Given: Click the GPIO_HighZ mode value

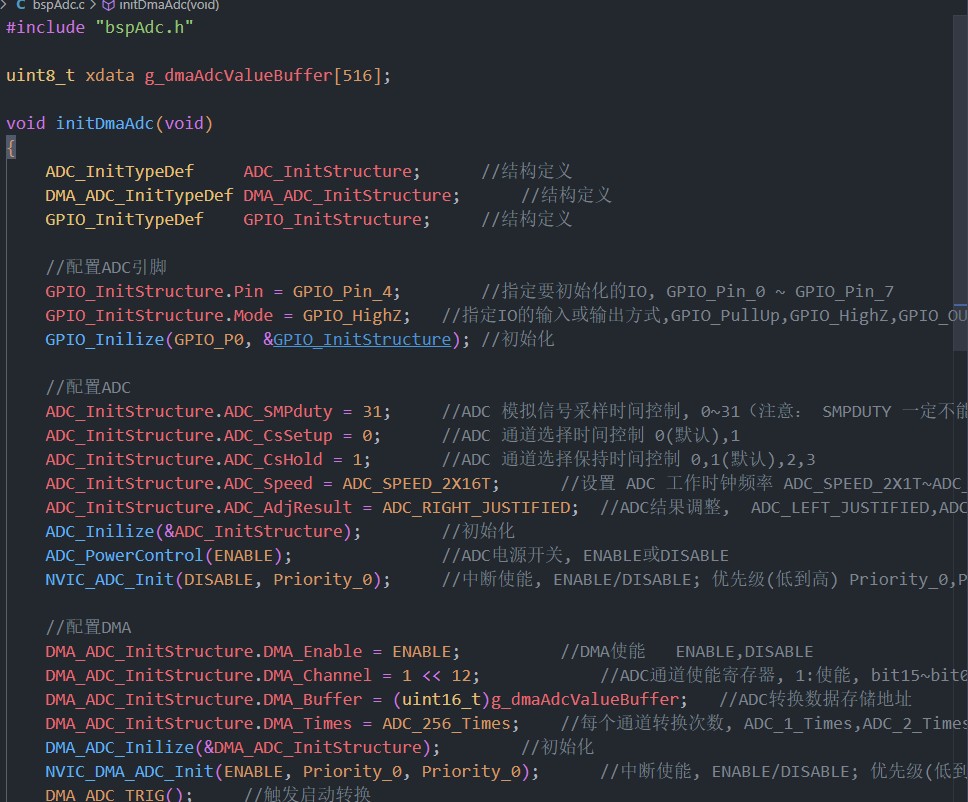Looking at the screenshot, I should tap(352, 315).
